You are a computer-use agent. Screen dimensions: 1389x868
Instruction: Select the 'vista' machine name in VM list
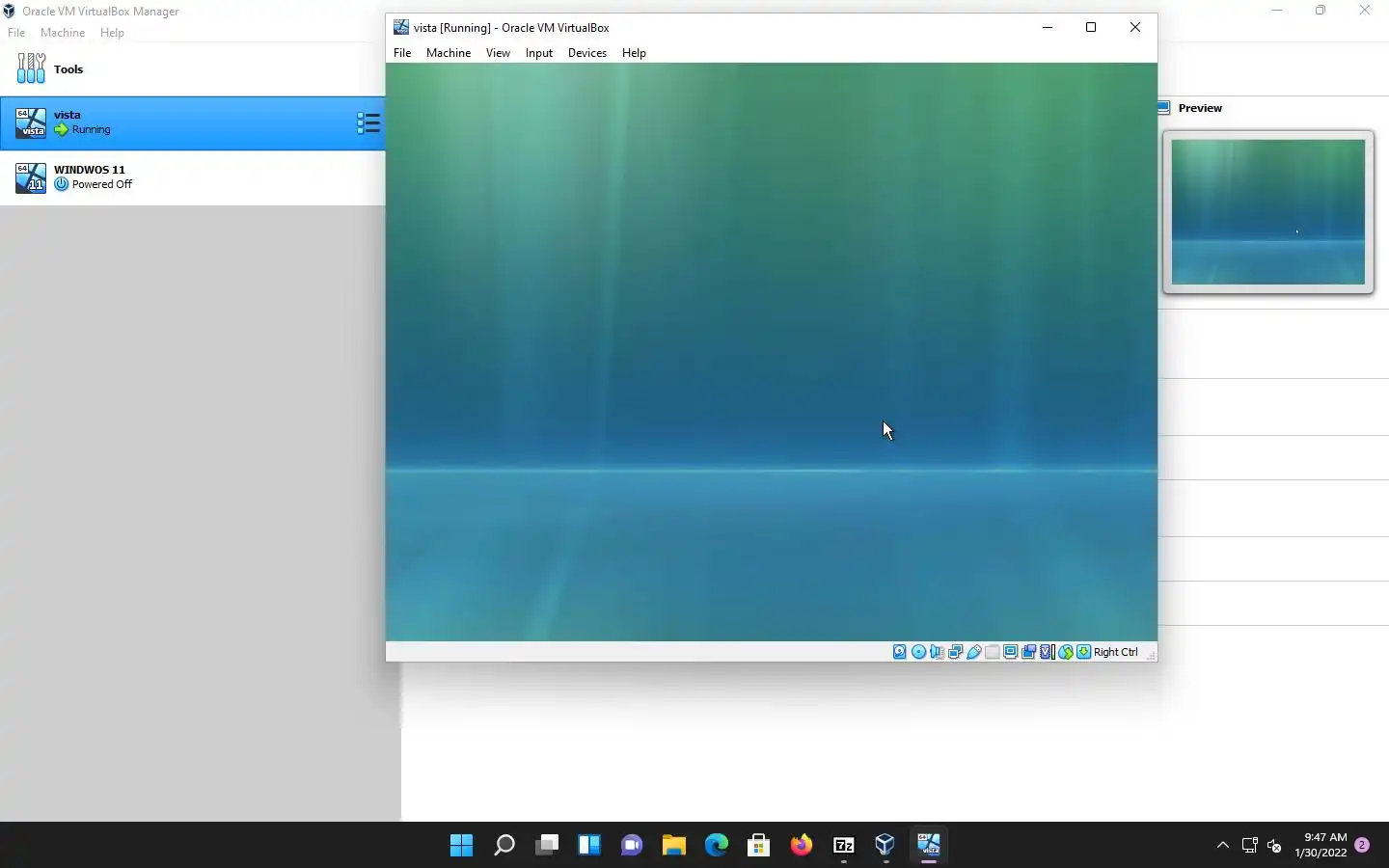(68, 115)
